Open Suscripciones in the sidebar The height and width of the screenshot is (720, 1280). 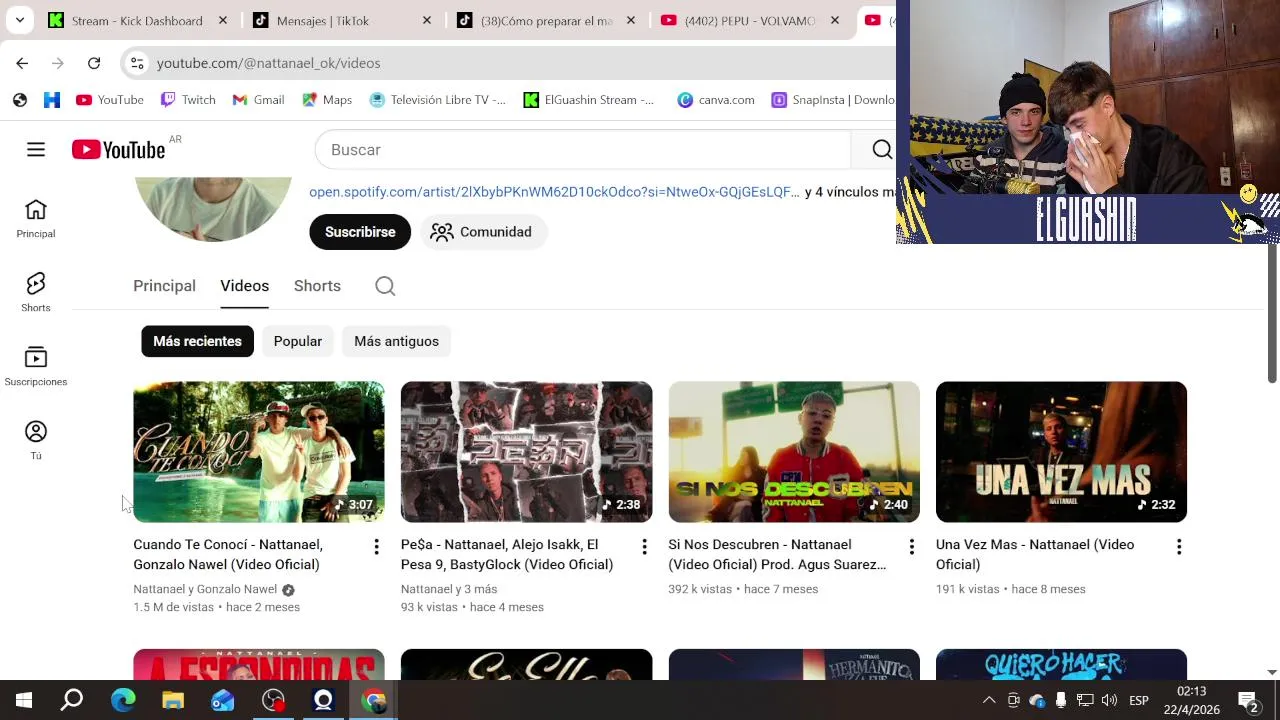(x=36, y=367)
